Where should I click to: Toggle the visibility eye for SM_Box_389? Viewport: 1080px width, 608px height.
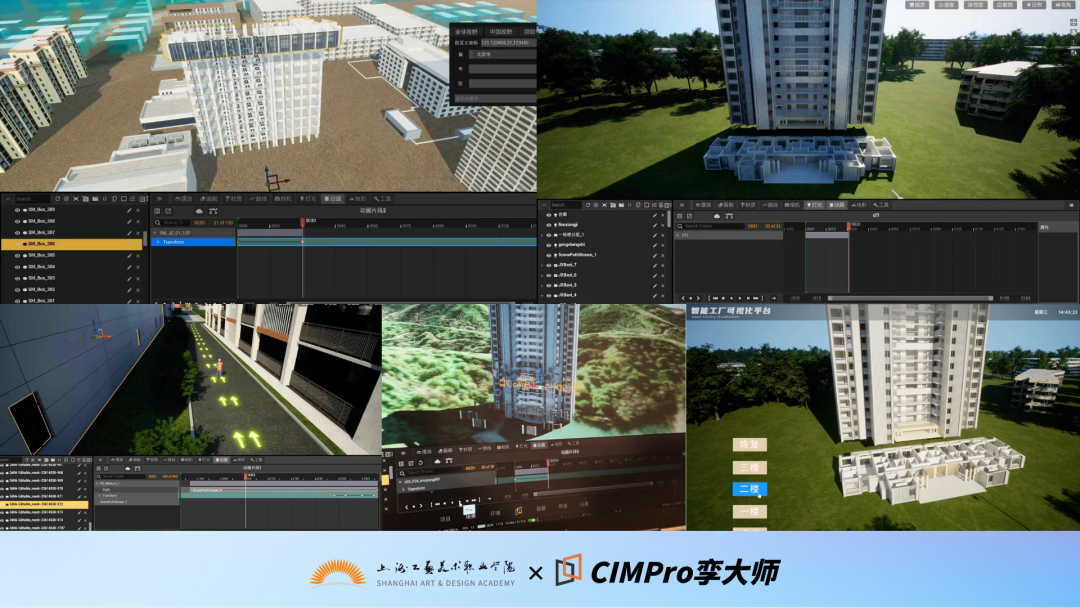(x=17, y=210)
